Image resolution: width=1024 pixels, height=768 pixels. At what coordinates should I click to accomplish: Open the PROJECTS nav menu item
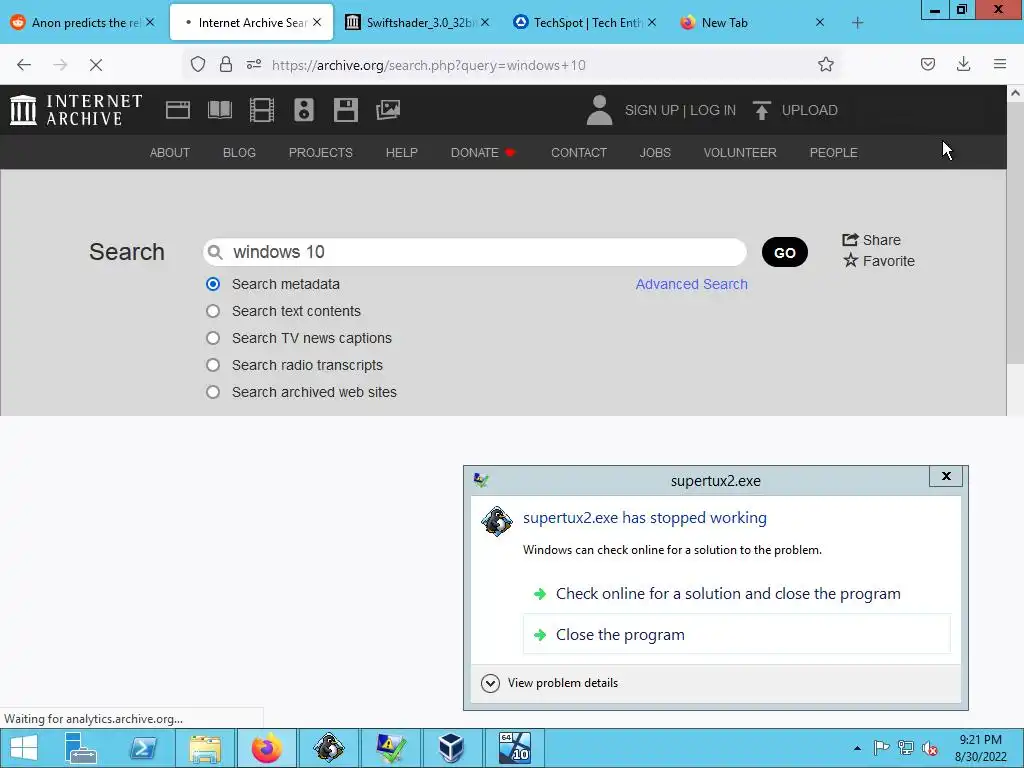[321, 152]
